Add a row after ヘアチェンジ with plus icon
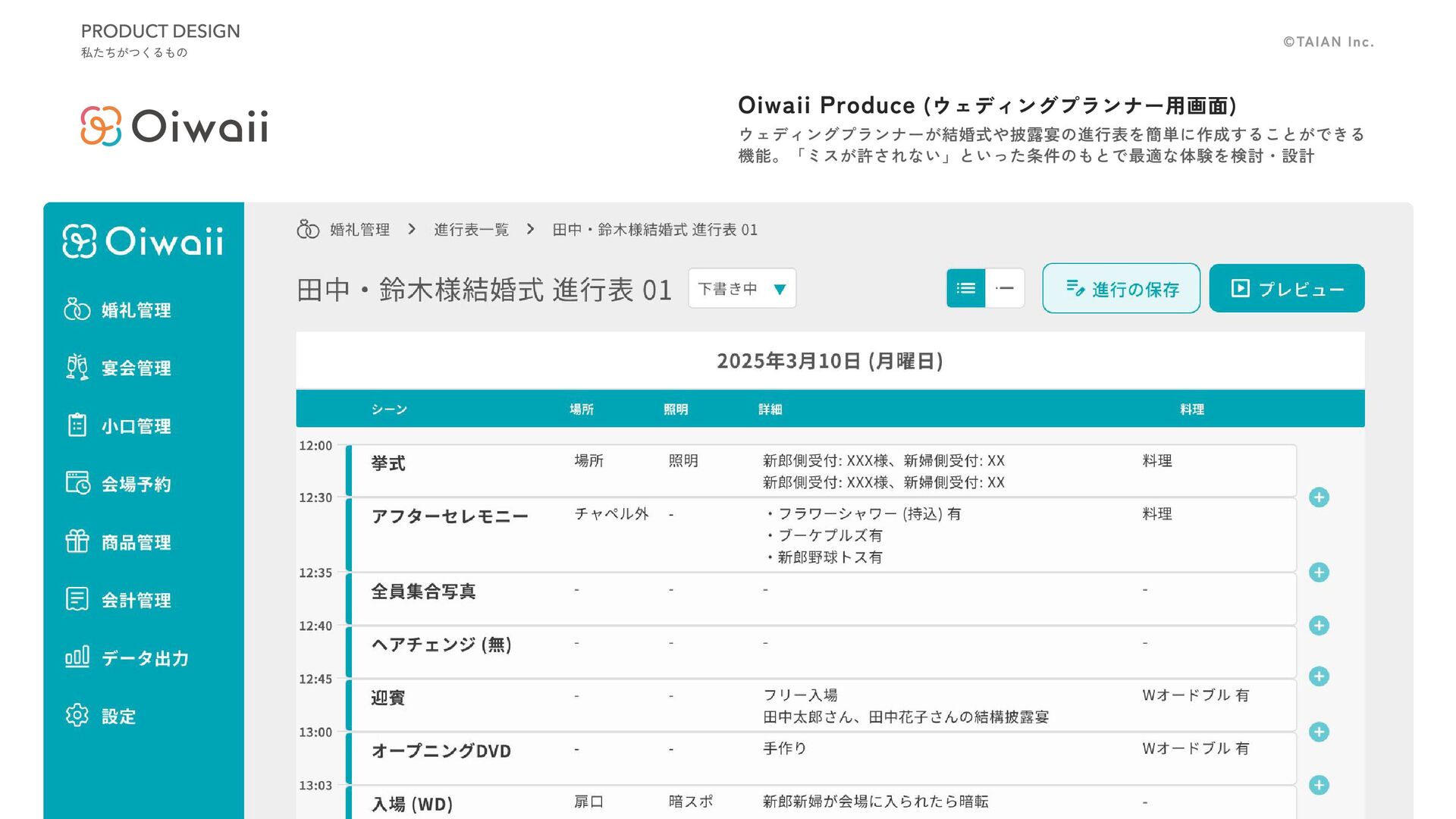1456x819 pixels. tap(1319, 676)
